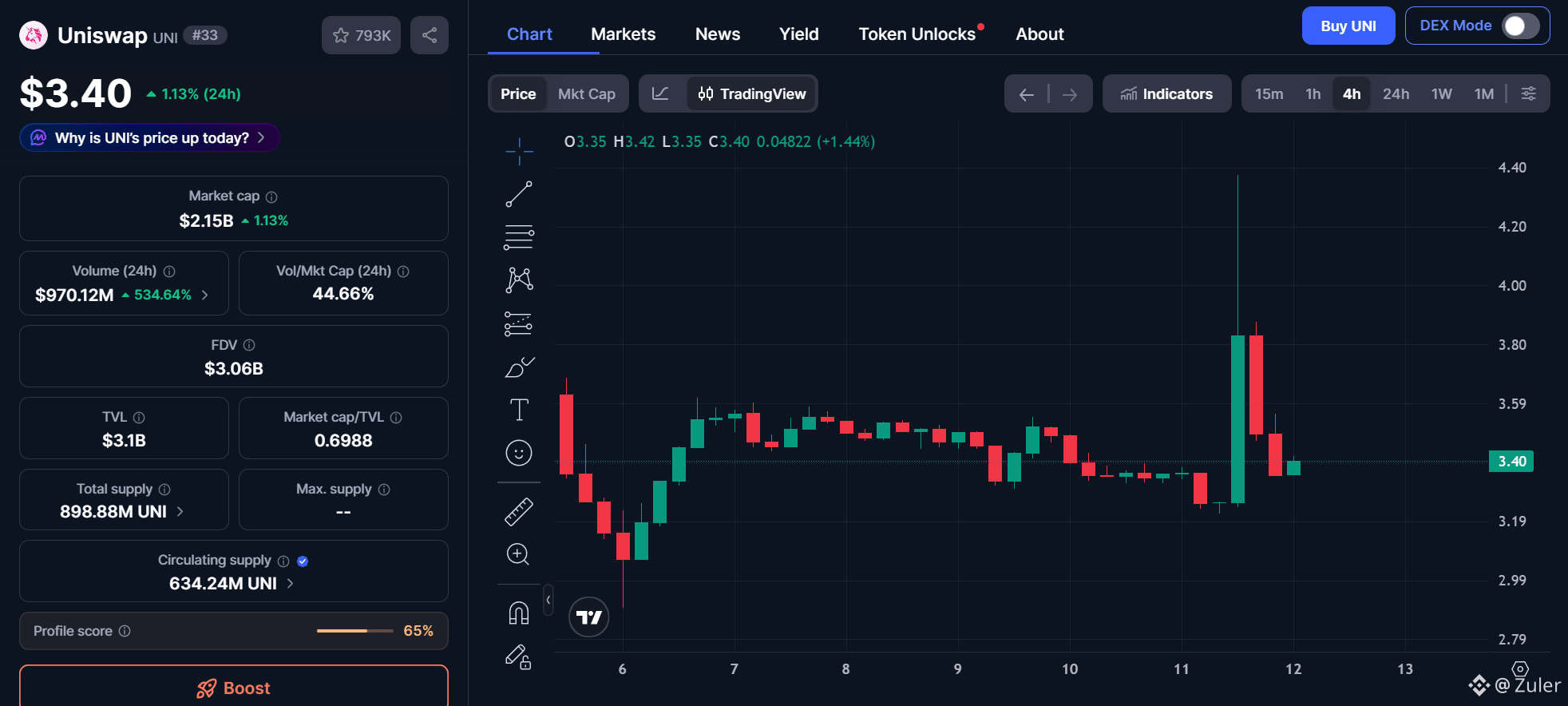Image resolution: width=1568 pixels, height=706 pixels.
Task: Set chart interval to 1h
Action: coord(1313,93)
